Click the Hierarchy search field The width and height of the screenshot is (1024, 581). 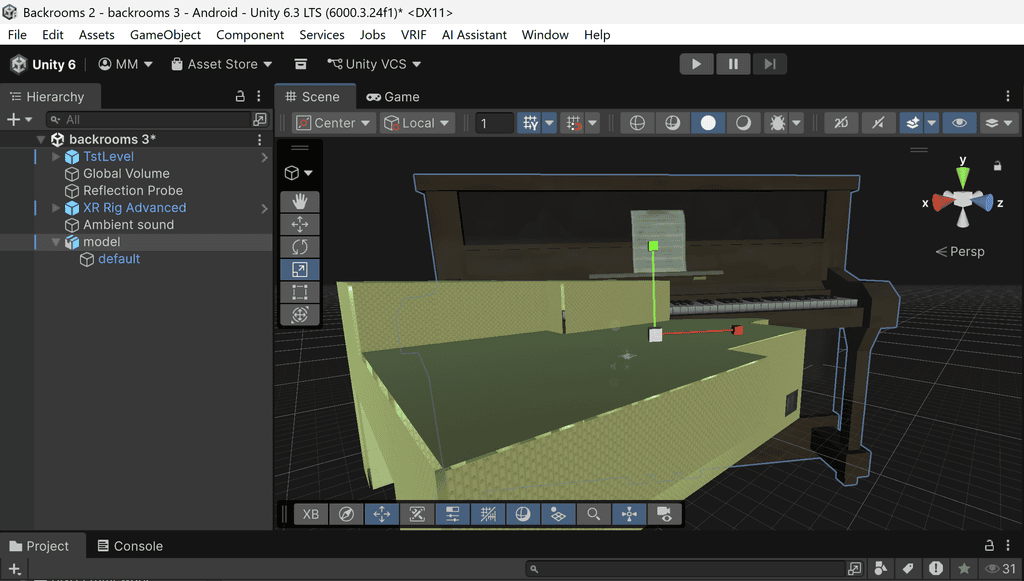click(148, 119)
